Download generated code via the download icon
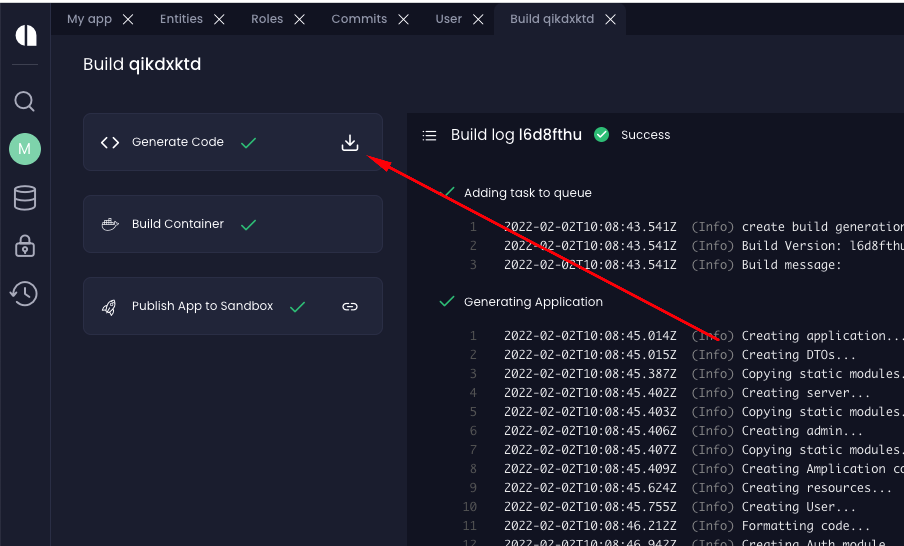The width and height of the screenshot is (904, 546). (x=350, y=142)
